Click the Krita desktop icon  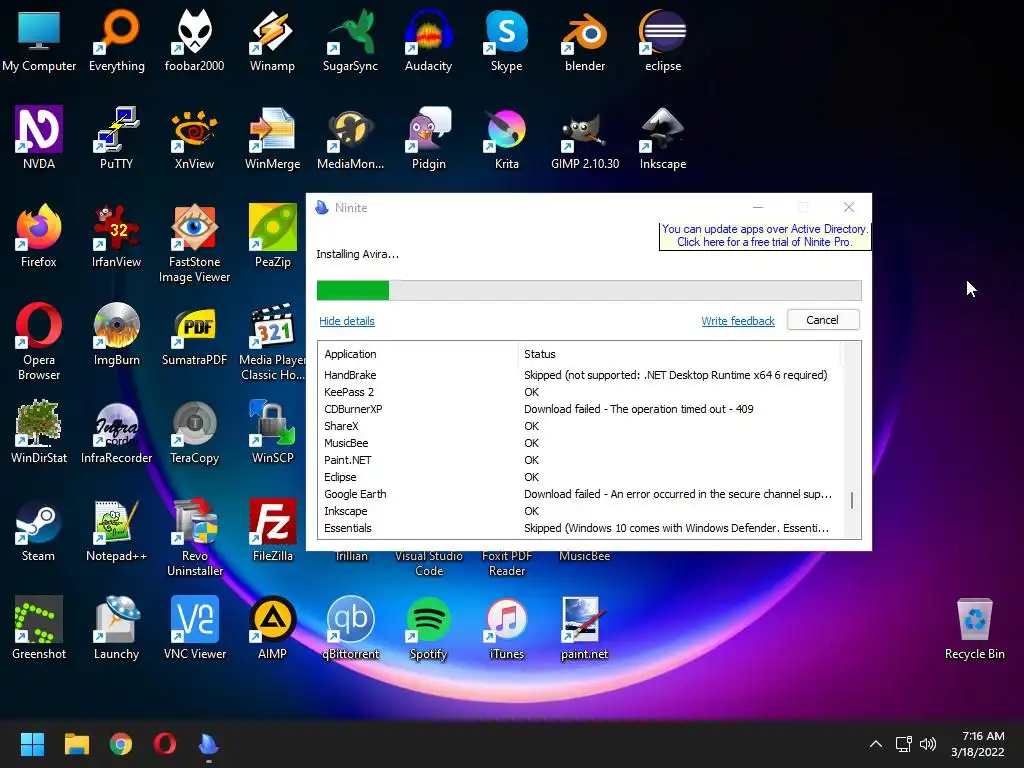point(507,137)
